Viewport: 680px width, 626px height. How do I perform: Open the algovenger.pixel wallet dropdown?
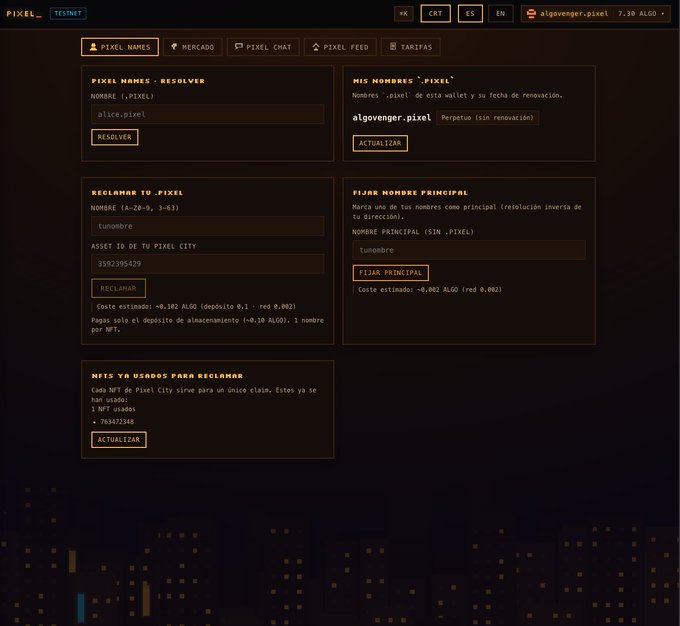click(x=595, y=14)
